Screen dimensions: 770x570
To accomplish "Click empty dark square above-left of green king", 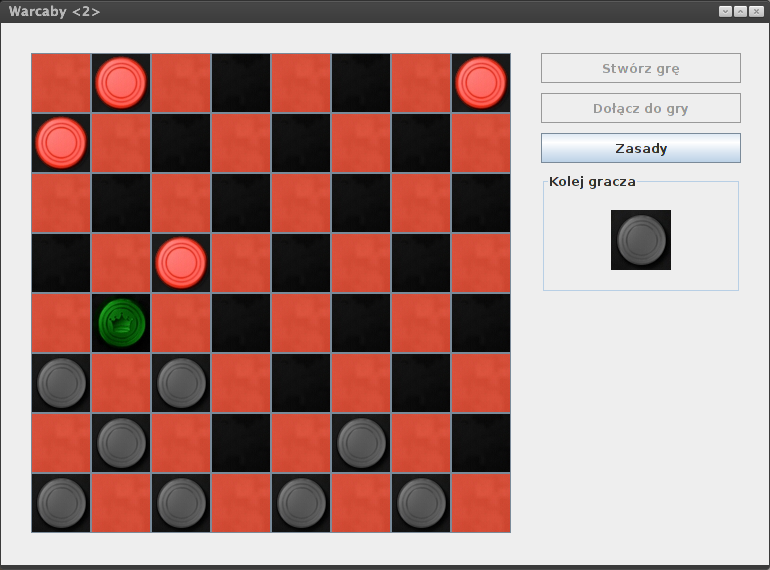I will tap(61, 263).
